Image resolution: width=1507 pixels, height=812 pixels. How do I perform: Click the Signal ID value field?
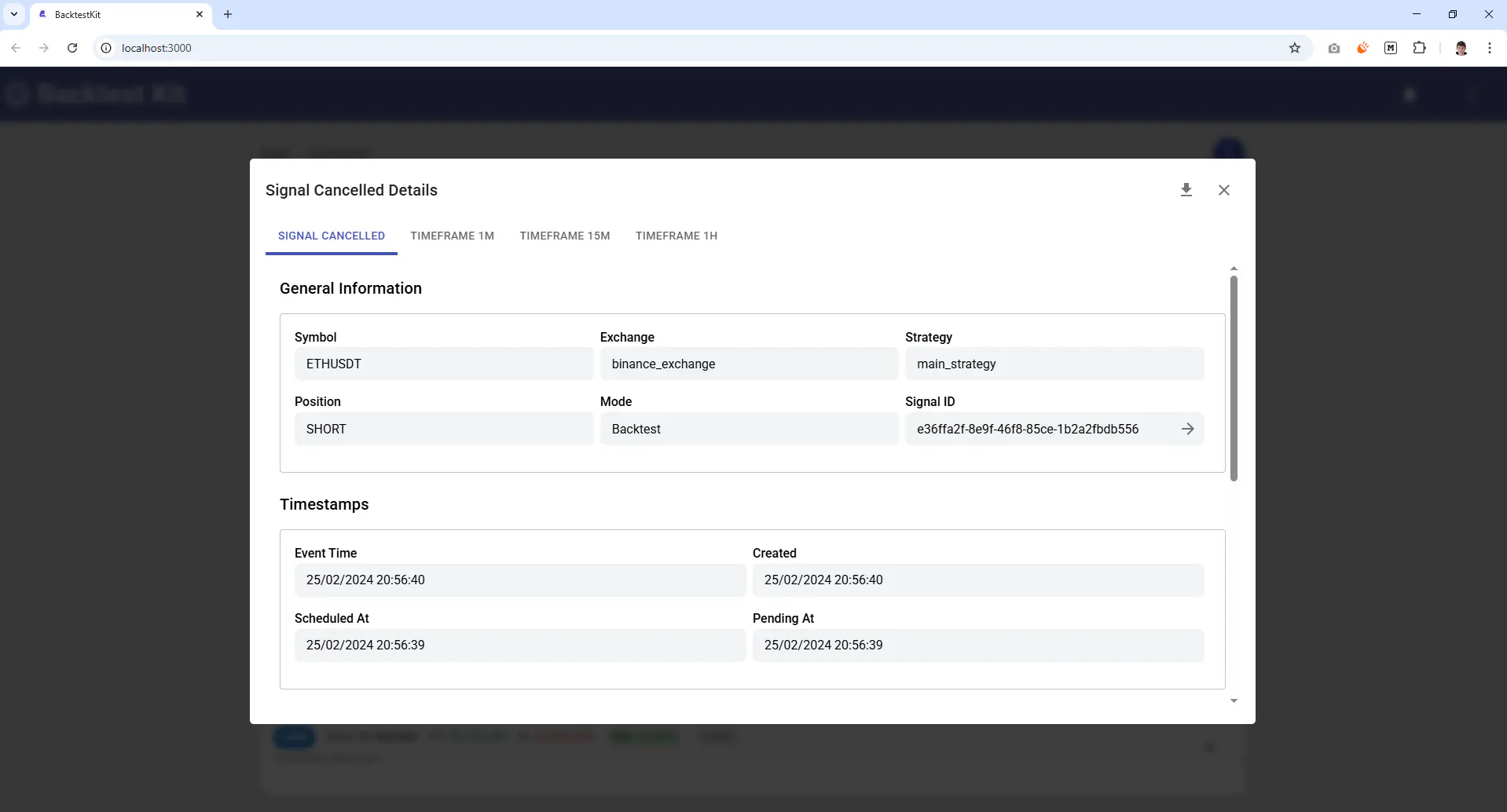pos(1054,429)
